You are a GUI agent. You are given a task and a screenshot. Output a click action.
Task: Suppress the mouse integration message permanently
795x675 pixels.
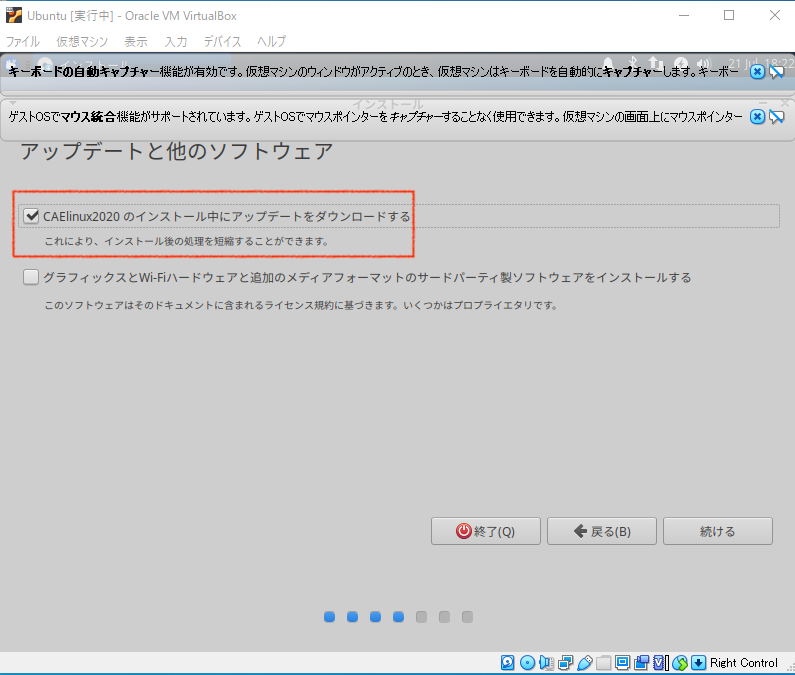[776, 118]
